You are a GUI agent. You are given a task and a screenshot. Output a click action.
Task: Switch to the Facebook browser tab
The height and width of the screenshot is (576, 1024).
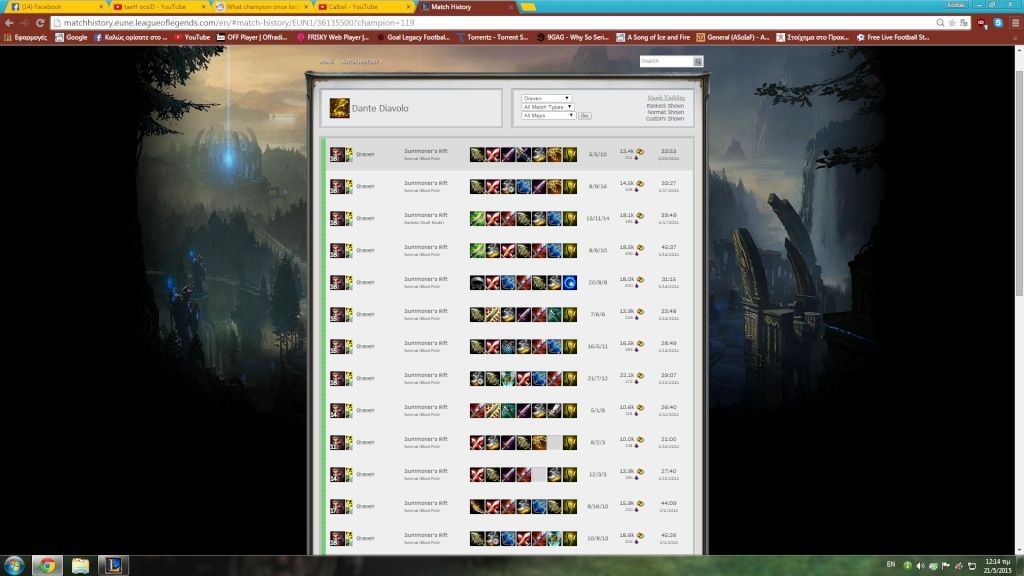click(55, 7)
